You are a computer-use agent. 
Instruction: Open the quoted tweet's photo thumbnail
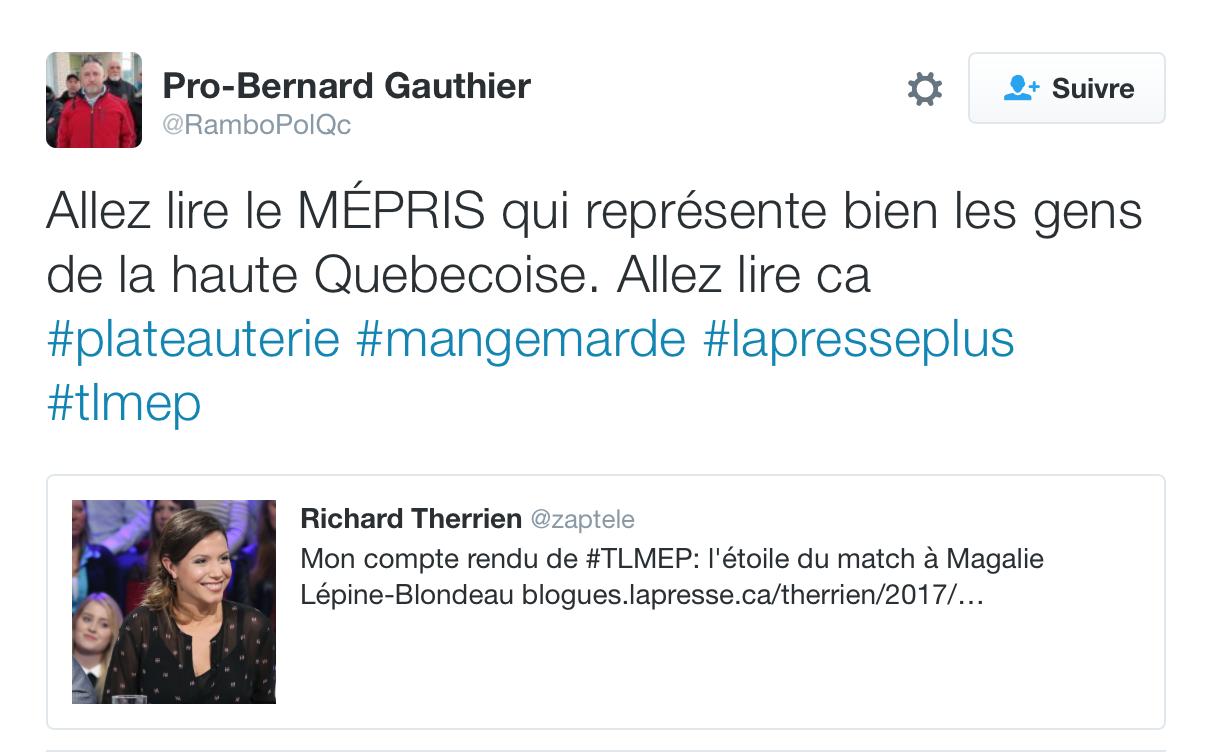(x=174, y=602)
